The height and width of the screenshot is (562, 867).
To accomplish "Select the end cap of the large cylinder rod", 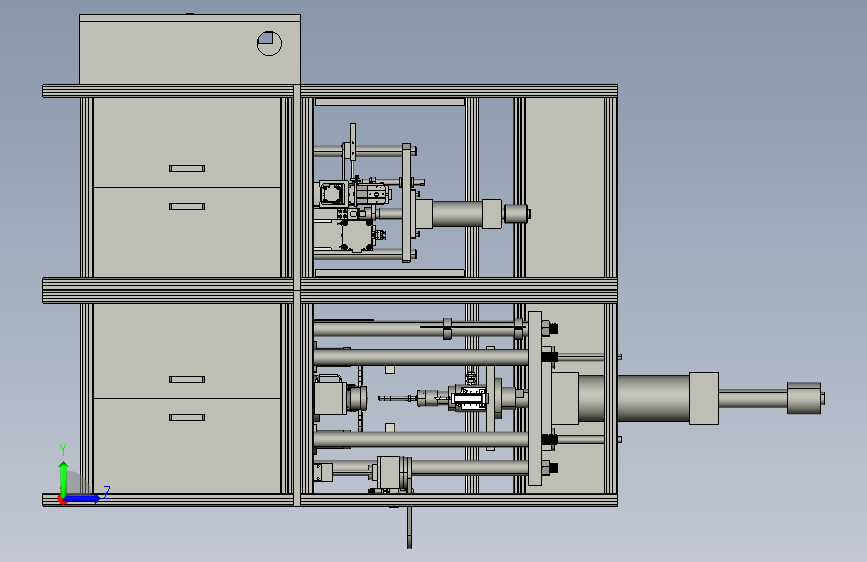I will click(x=805, y=398).
